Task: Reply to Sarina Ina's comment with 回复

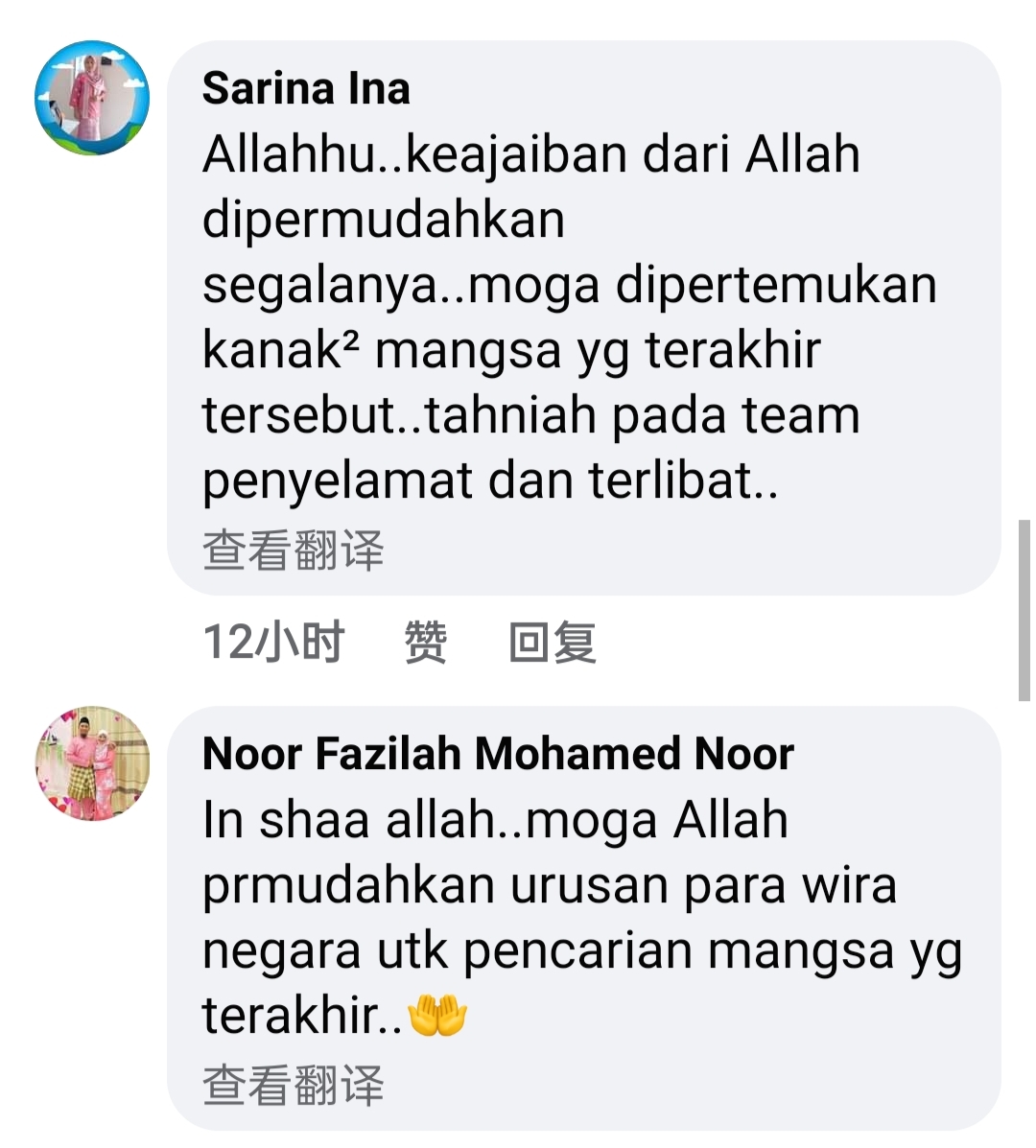Action: 553,642
